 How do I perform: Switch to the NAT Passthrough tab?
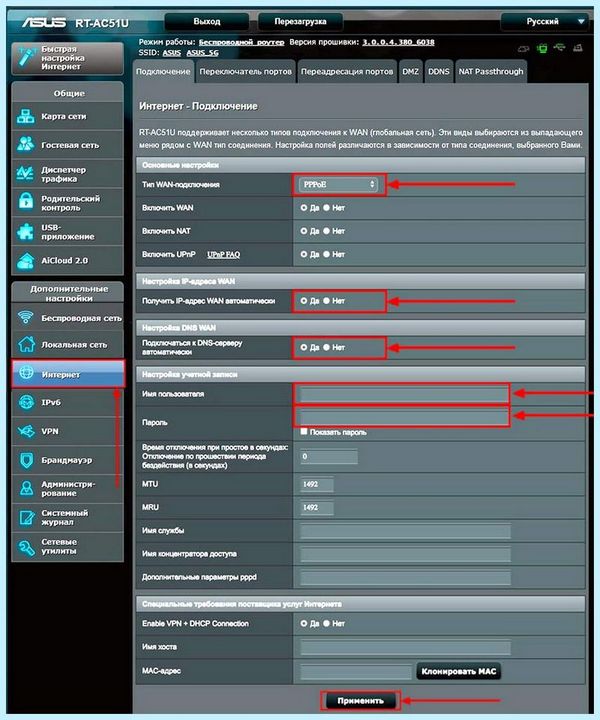tap(491, 72)
